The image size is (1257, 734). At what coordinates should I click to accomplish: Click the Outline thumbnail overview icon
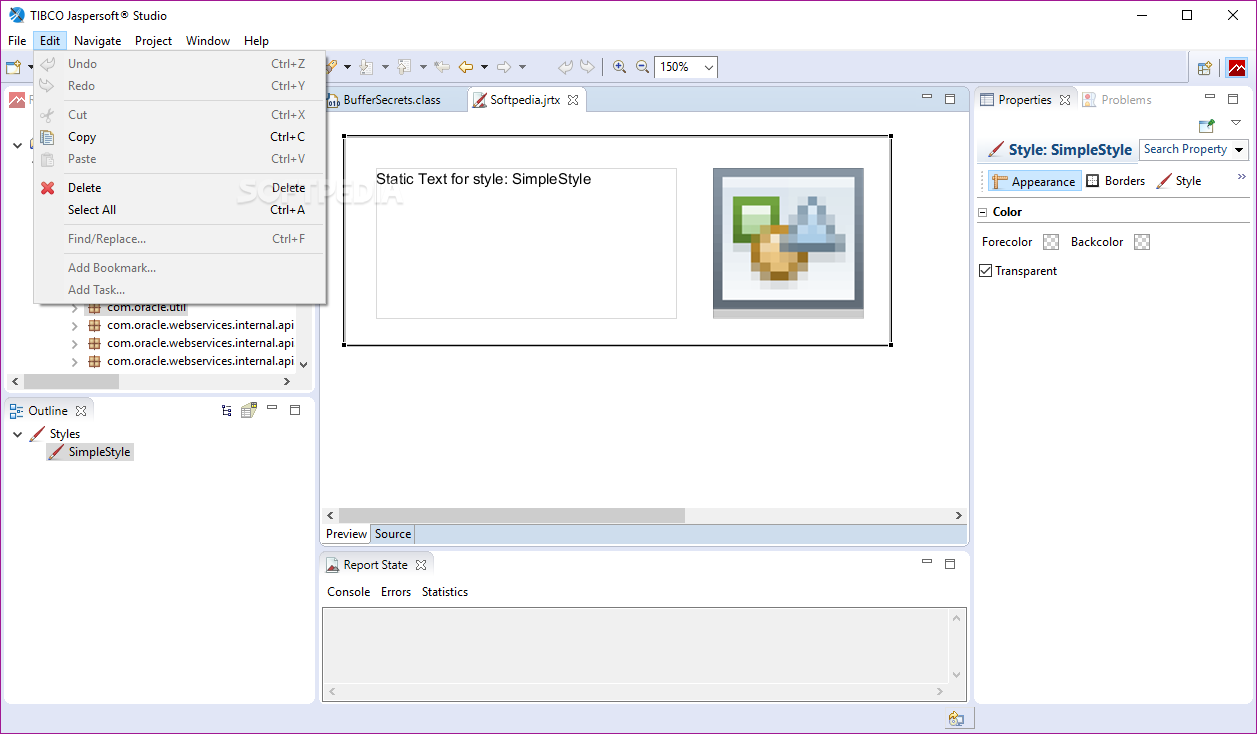point(248,410)
